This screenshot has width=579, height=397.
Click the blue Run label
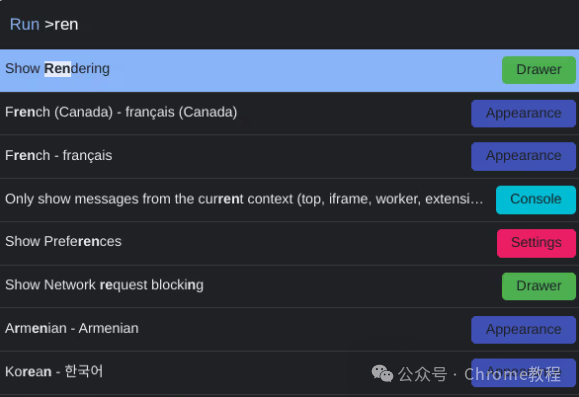[24, 24]
